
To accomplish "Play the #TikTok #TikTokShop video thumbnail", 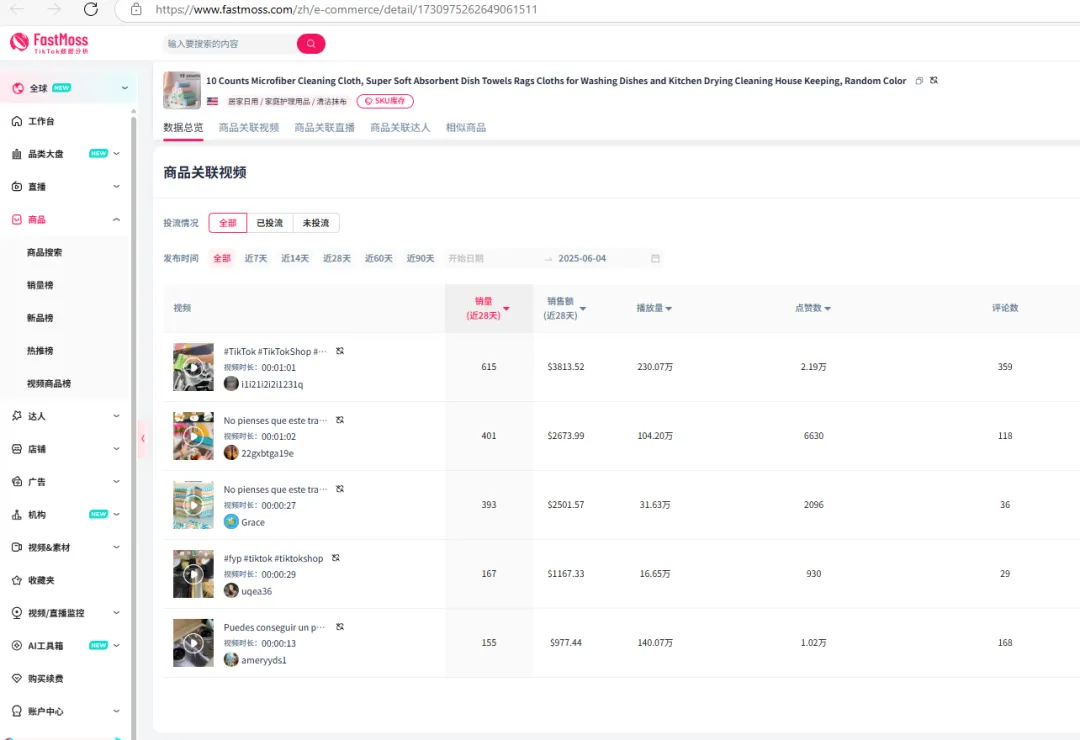I will click(x=194, y=367).
